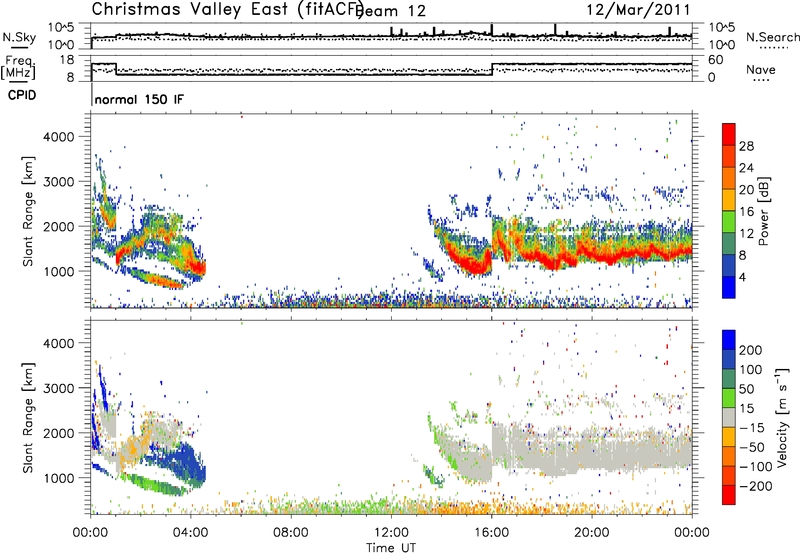The width and height of the screenshot is (800, 554).
Task: Click the '4000' tick of the velocity panel
Action: pyautogui.click(x=59, y=343)
